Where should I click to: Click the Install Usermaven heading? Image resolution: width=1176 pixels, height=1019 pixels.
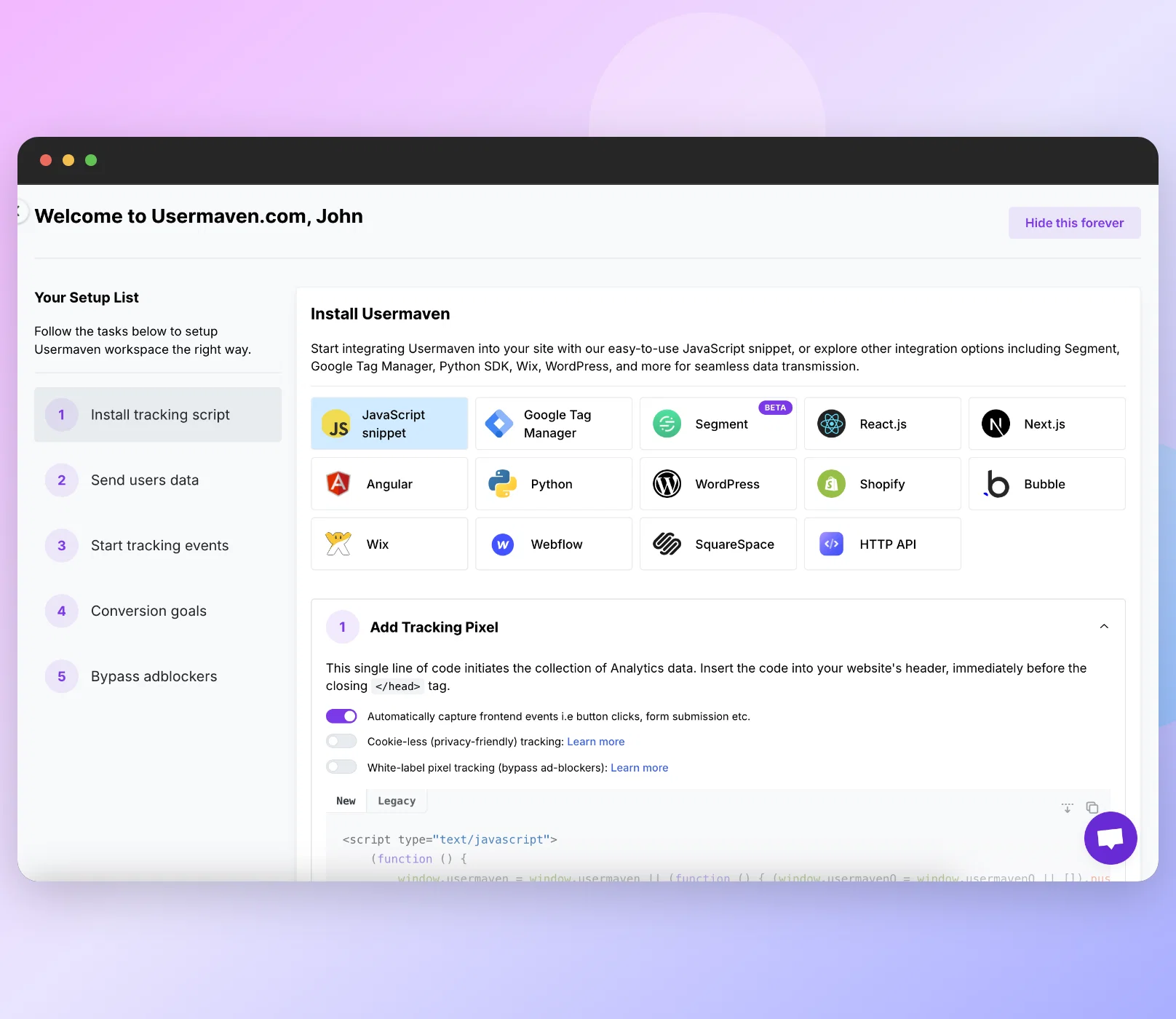[380, 314]
